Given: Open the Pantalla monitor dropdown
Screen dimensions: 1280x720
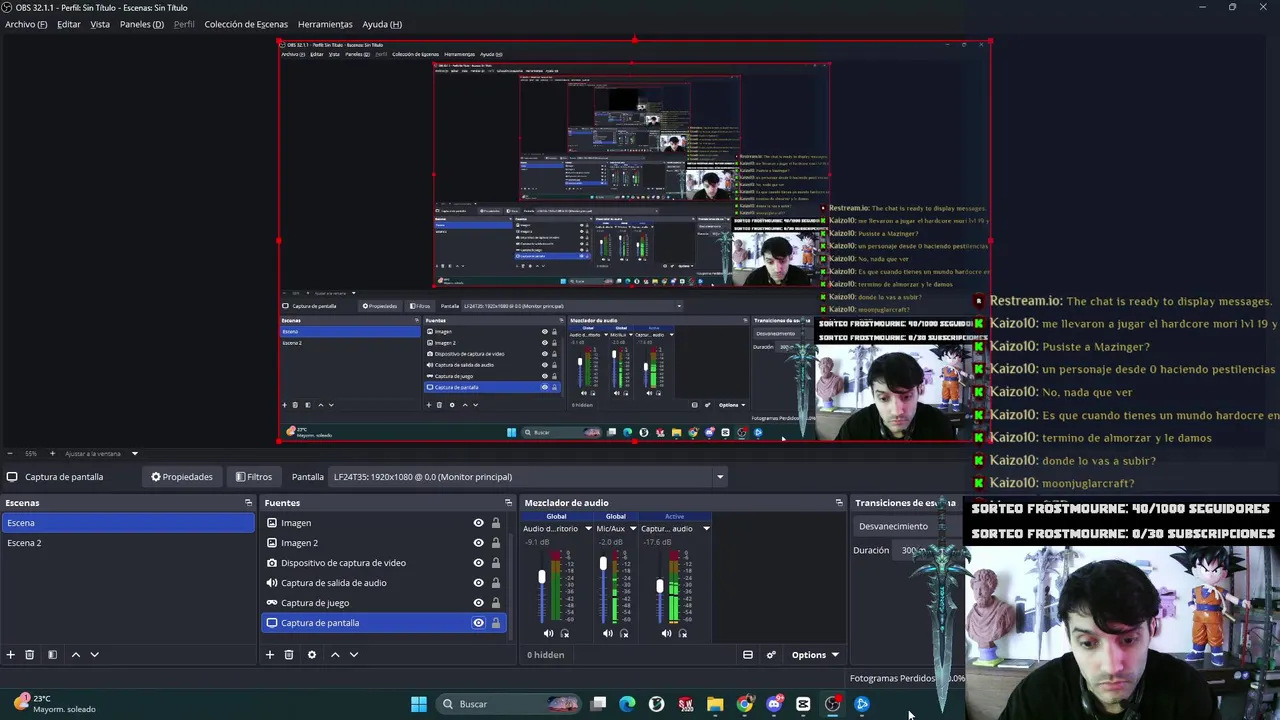Looking at the screenshot, I should pyautogui.click(x=528, y=477).
